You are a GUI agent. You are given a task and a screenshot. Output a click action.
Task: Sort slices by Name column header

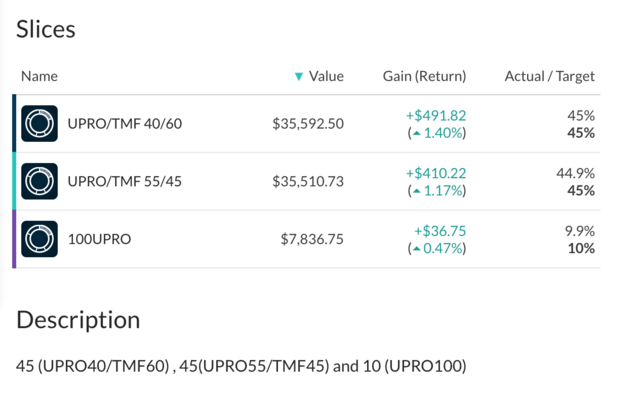pyautogui.click(x=39, y=76)
